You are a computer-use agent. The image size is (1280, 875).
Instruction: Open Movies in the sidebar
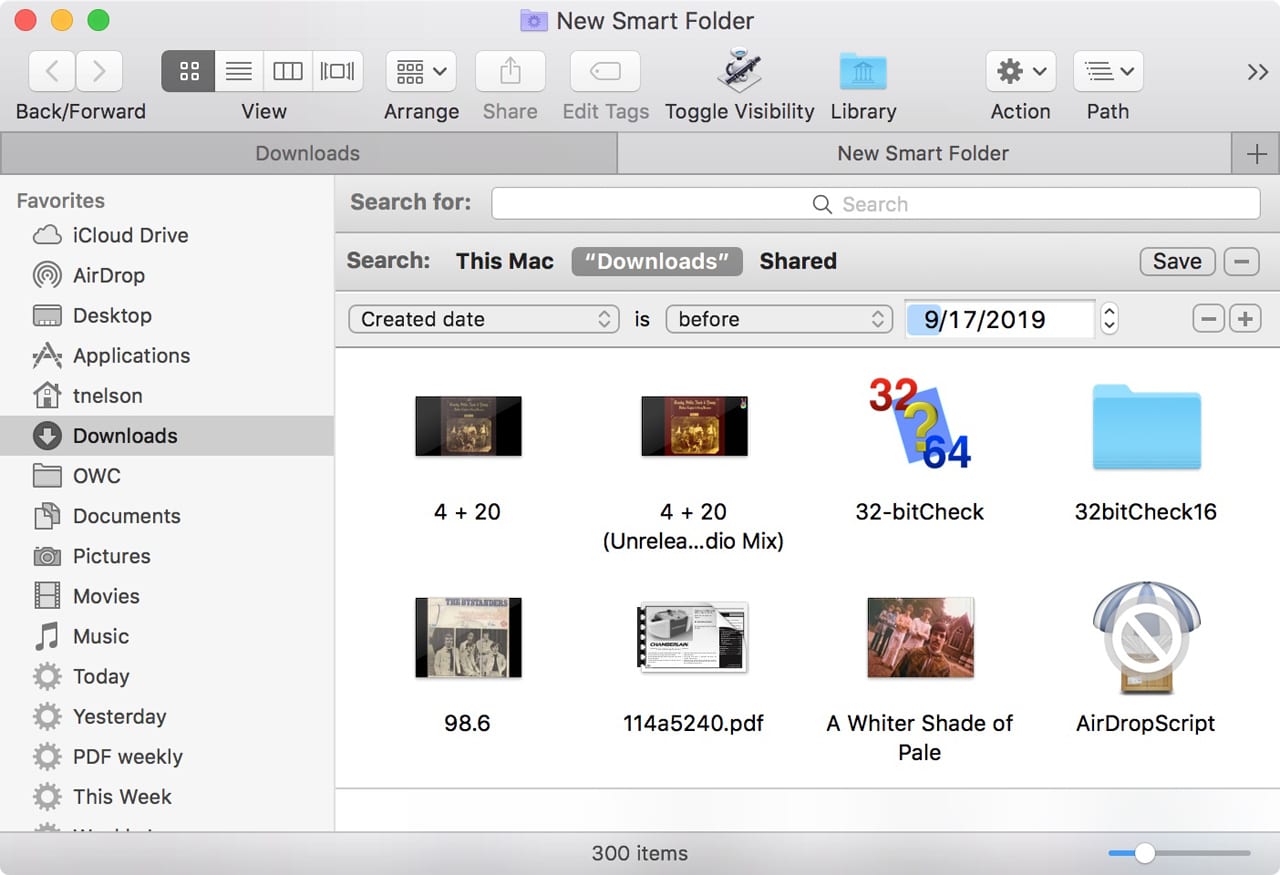(x=167, y=596)
